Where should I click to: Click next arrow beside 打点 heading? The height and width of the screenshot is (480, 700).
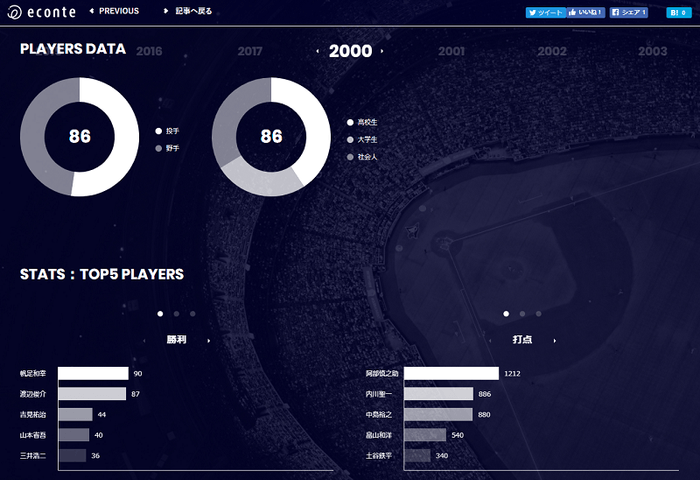click(x=554, y=340)
